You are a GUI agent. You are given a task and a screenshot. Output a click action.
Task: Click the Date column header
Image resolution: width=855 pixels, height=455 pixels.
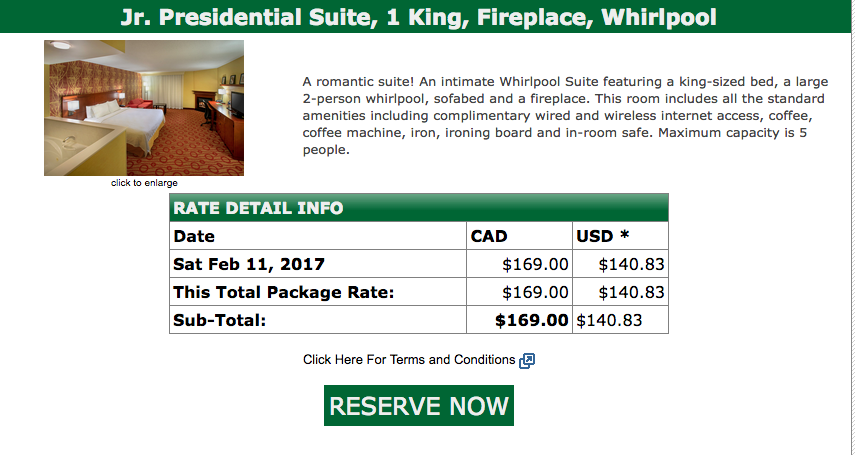(x=194, y=237)
